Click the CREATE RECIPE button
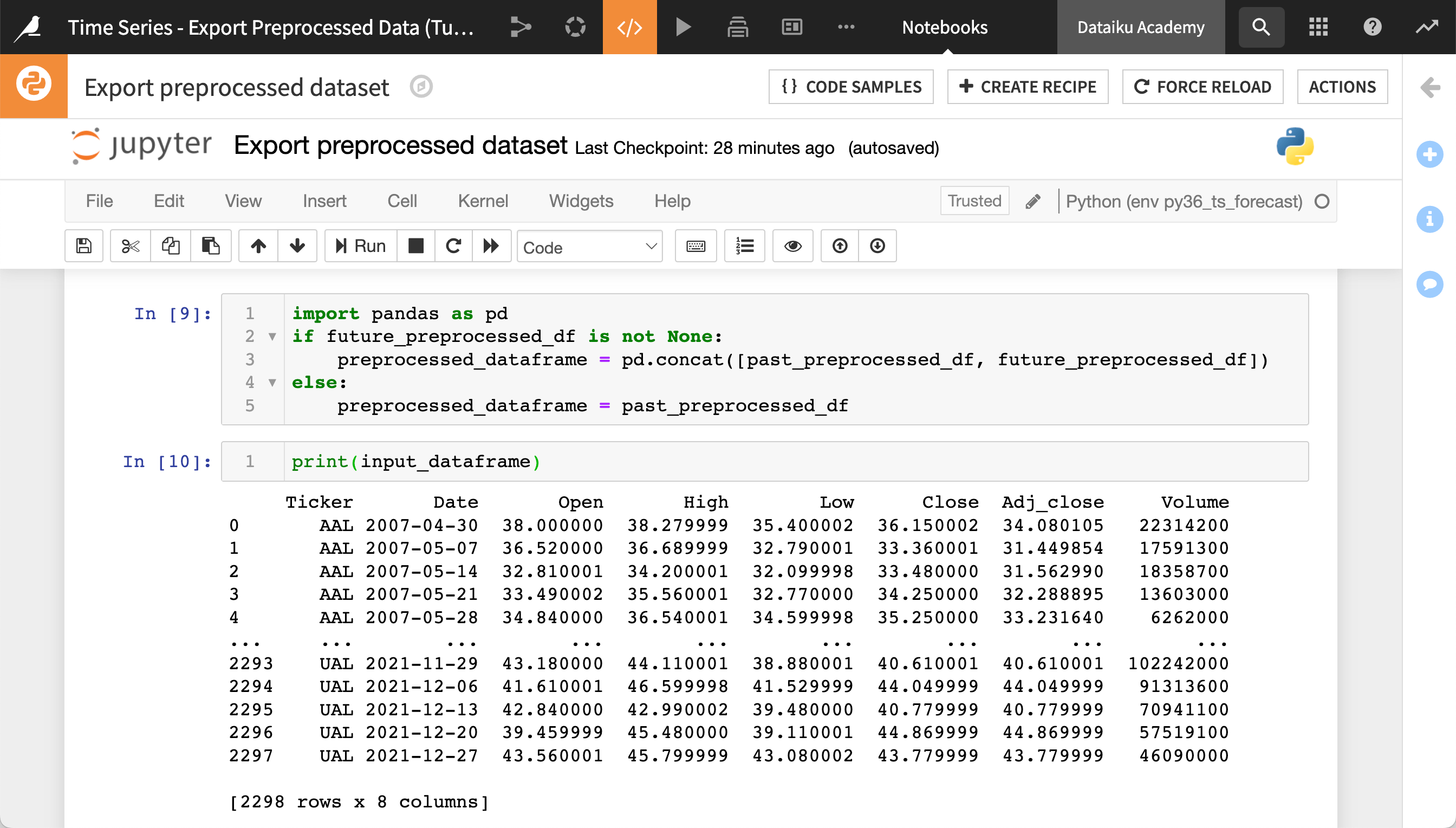Image resolution: width=1456 pixels, height=828 pixels. coord(1028,87)
